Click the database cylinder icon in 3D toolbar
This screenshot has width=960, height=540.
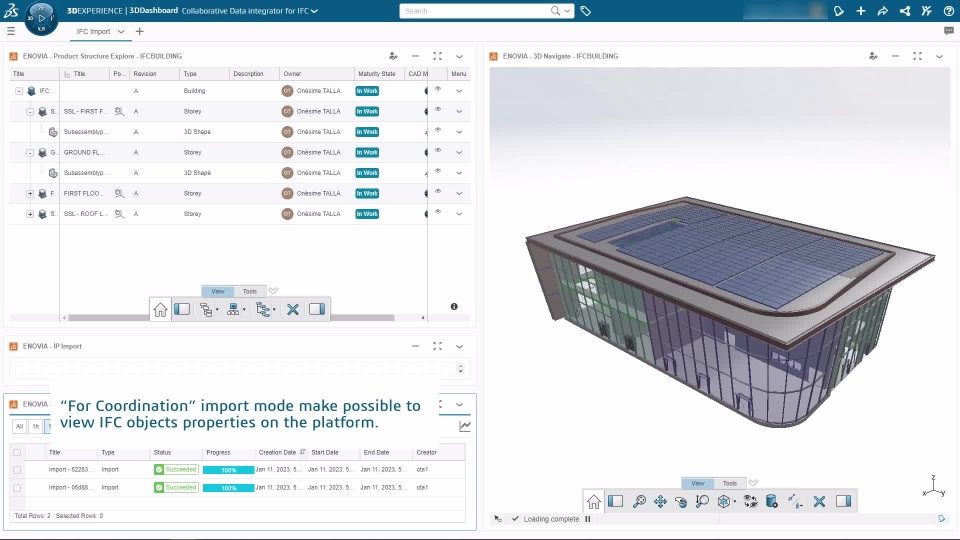coord(771,501)
